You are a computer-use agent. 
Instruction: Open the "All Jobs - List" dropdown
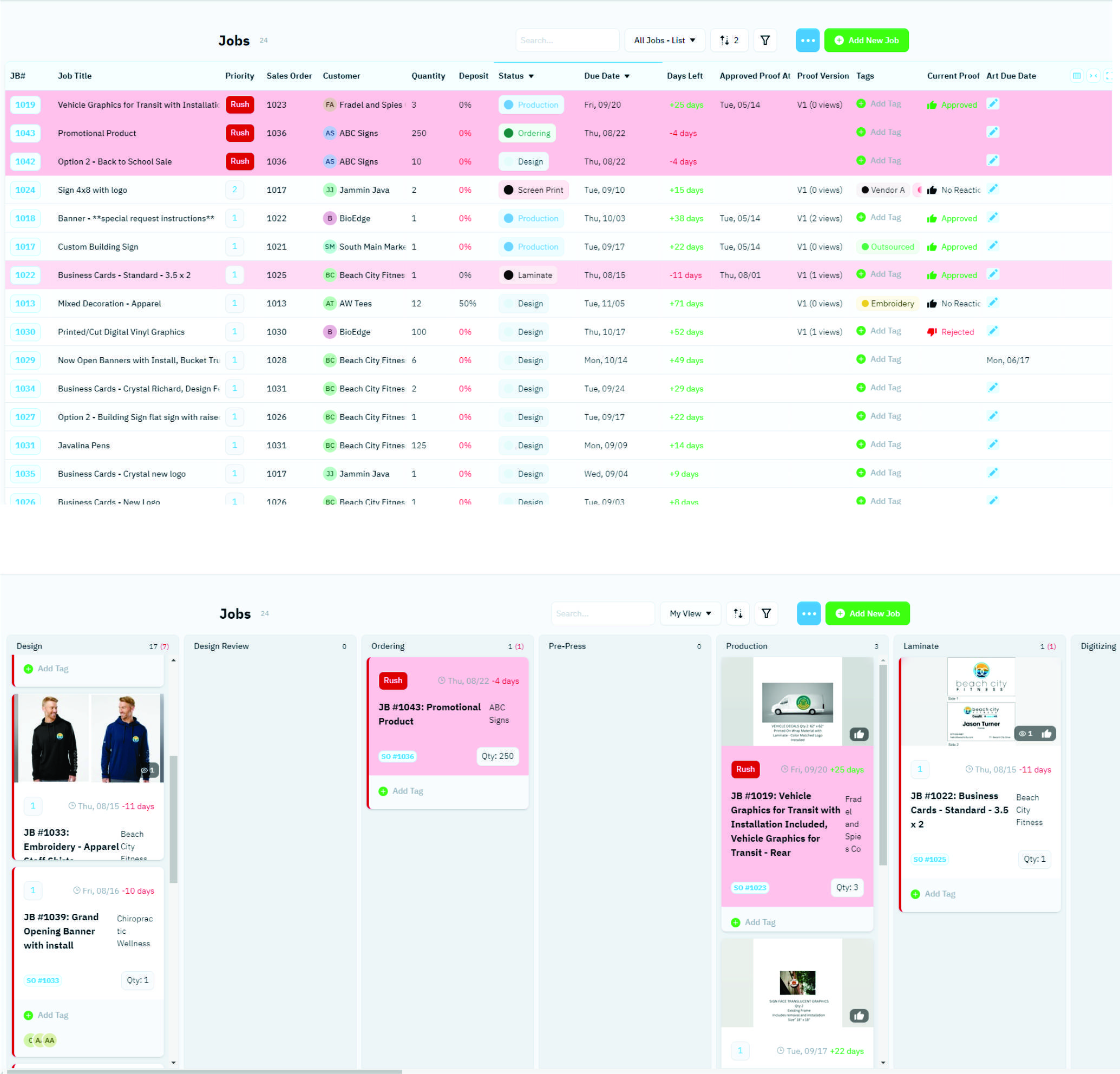[x=665, y=40]
